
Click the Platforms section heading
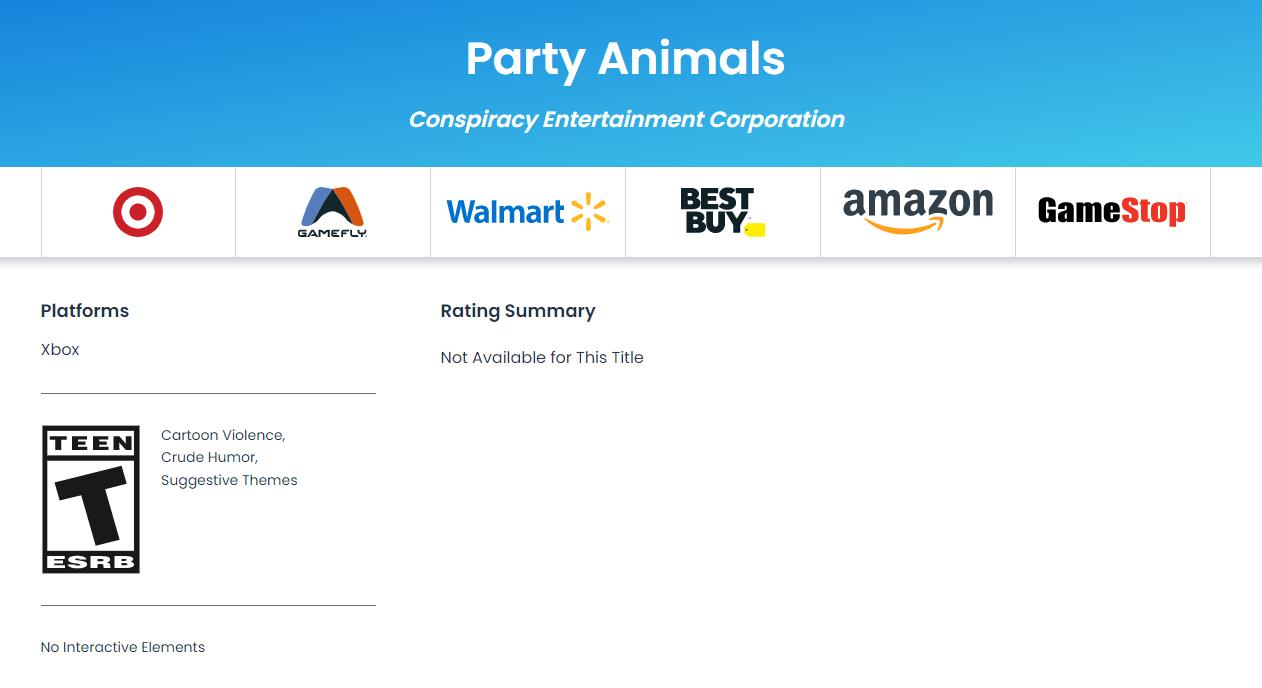coord(84,311)
